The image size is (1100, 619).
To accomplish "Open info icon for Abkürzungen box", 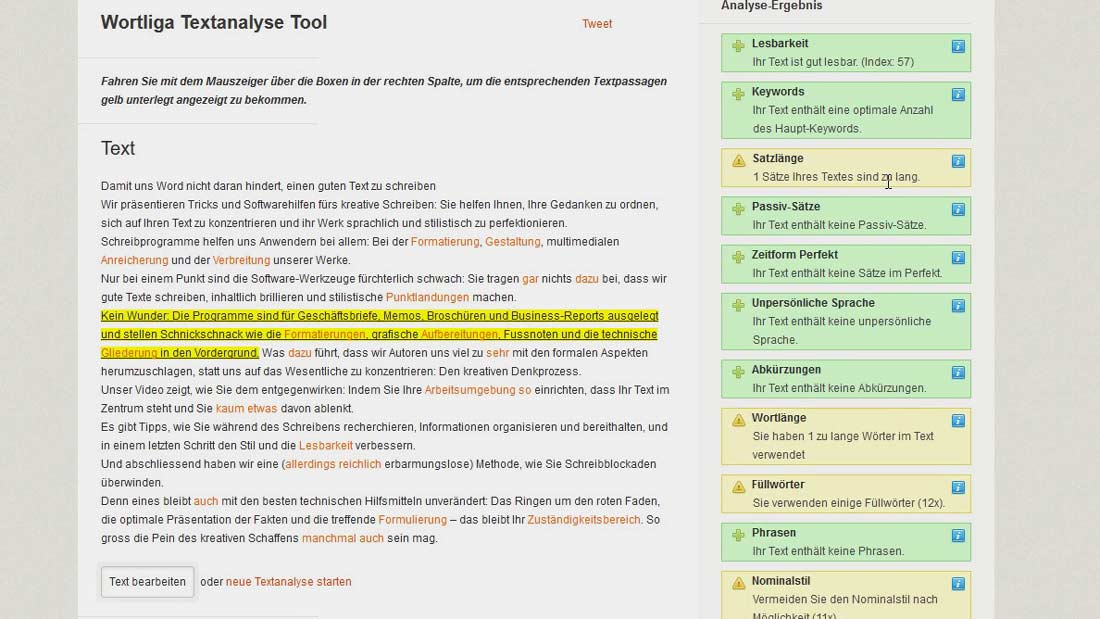I will (958, 373).
